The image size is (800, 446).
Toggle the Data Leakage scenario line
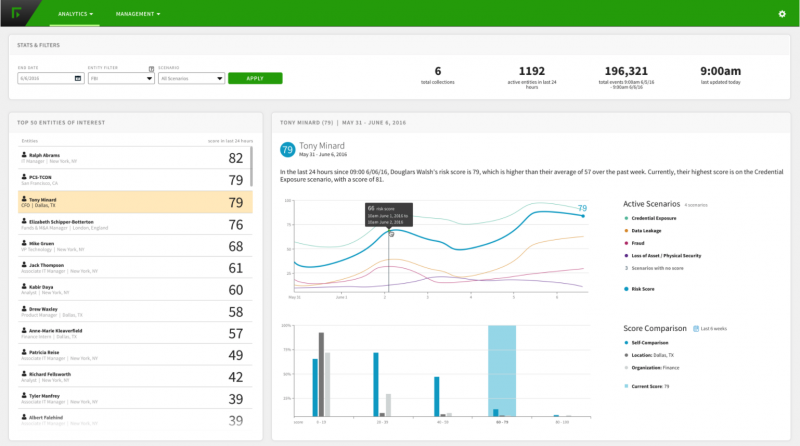[x=643, y=231]
